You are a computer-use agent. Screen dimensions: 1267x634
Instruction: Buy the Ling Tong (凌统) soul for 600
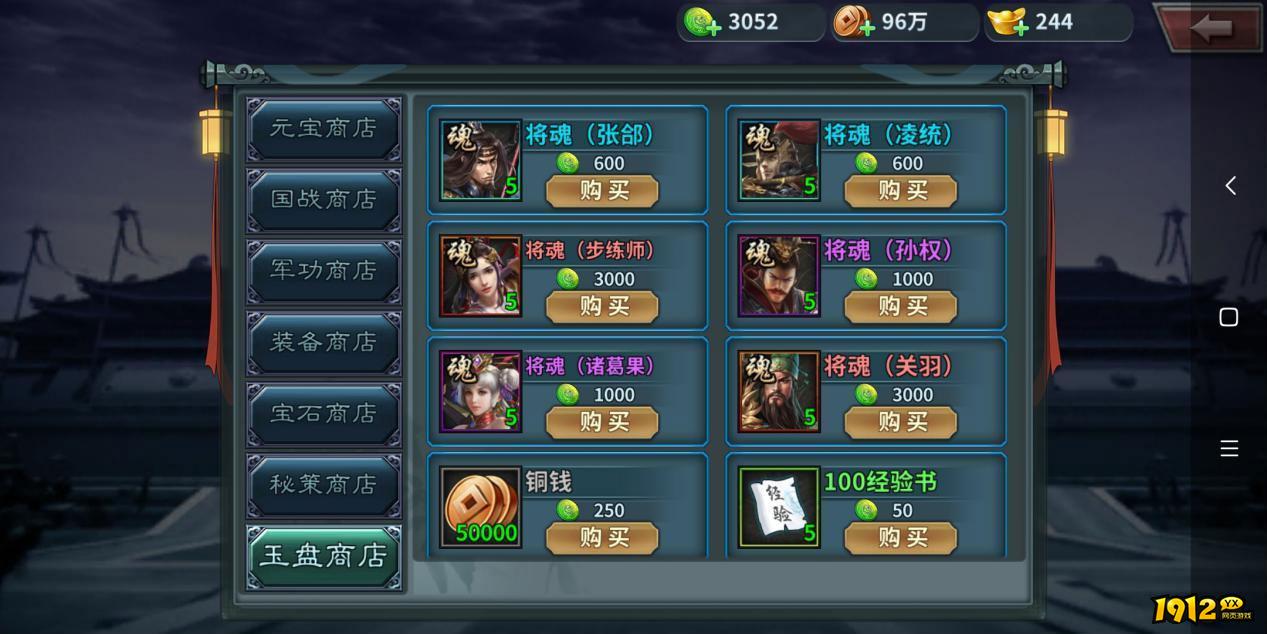click(x=901, y=191)
